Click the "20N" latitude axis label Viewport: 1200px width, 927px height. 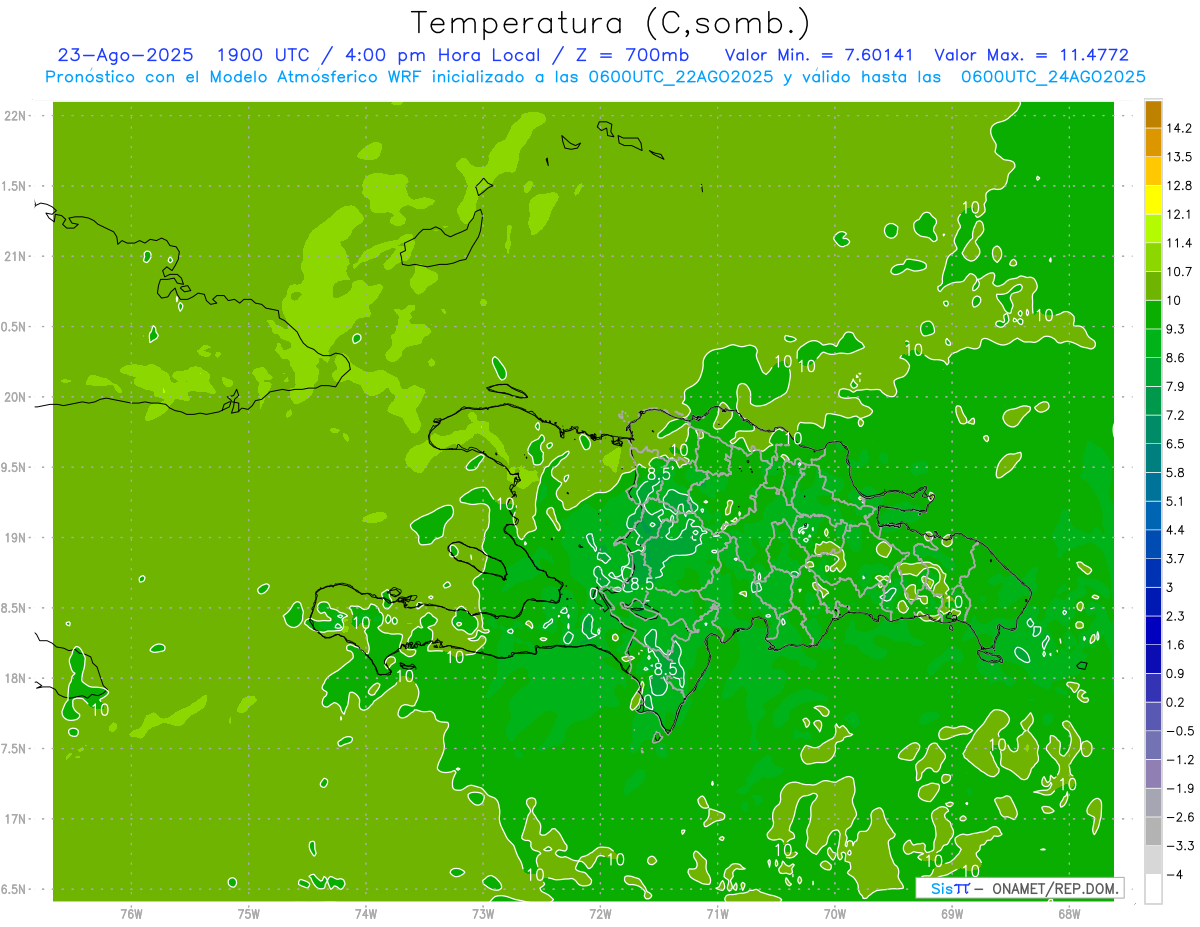[14, 397]
